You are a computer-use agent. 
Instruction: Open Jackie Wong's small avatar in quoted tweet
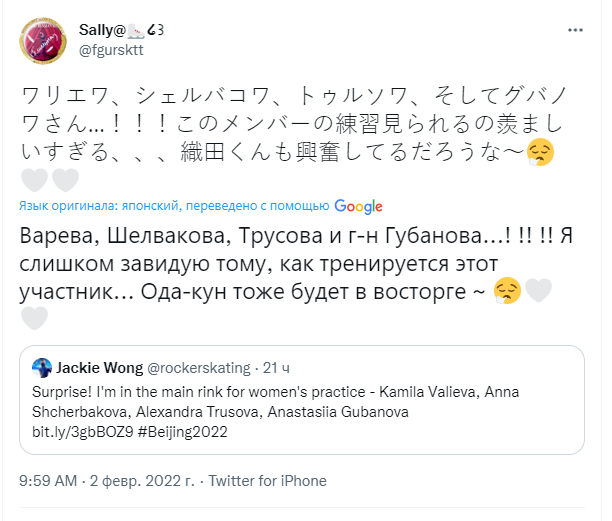click(x=41, y=366)
